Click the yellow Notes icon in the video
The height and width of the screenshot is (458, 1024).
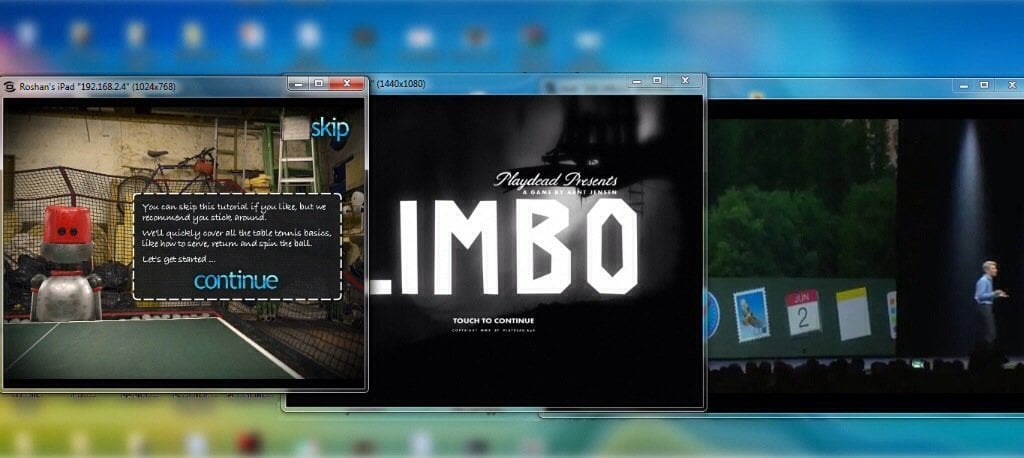coord(853,314)
